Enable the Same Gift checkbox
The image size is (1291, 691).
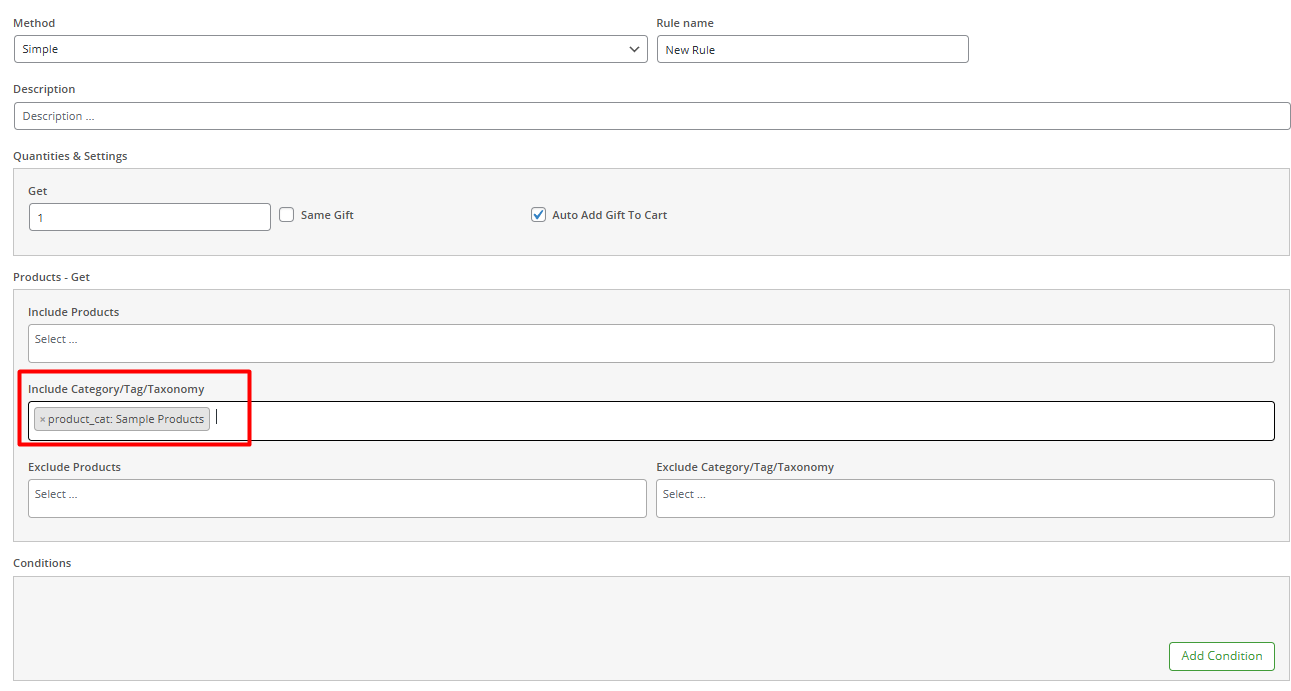287,215
